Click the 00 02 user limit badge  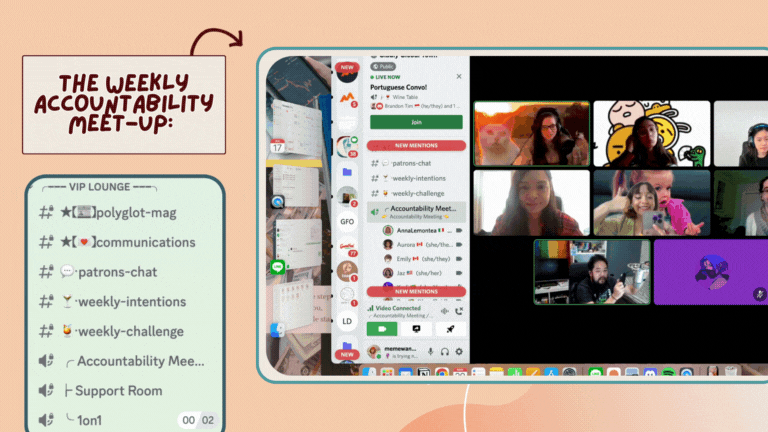(x=198, y=420)
